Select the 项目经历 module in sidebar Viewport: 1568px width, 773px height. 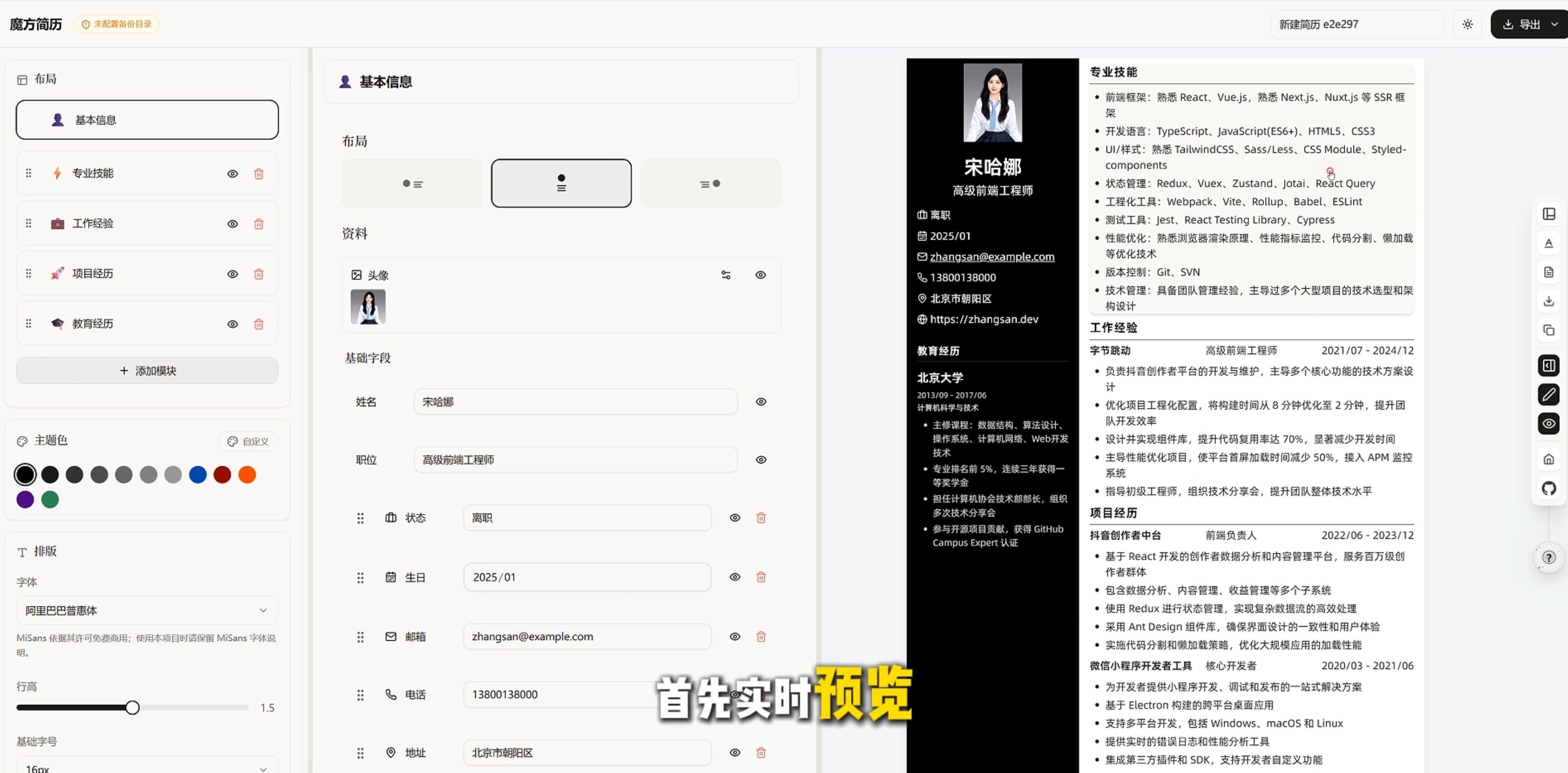tap(93, 274)
